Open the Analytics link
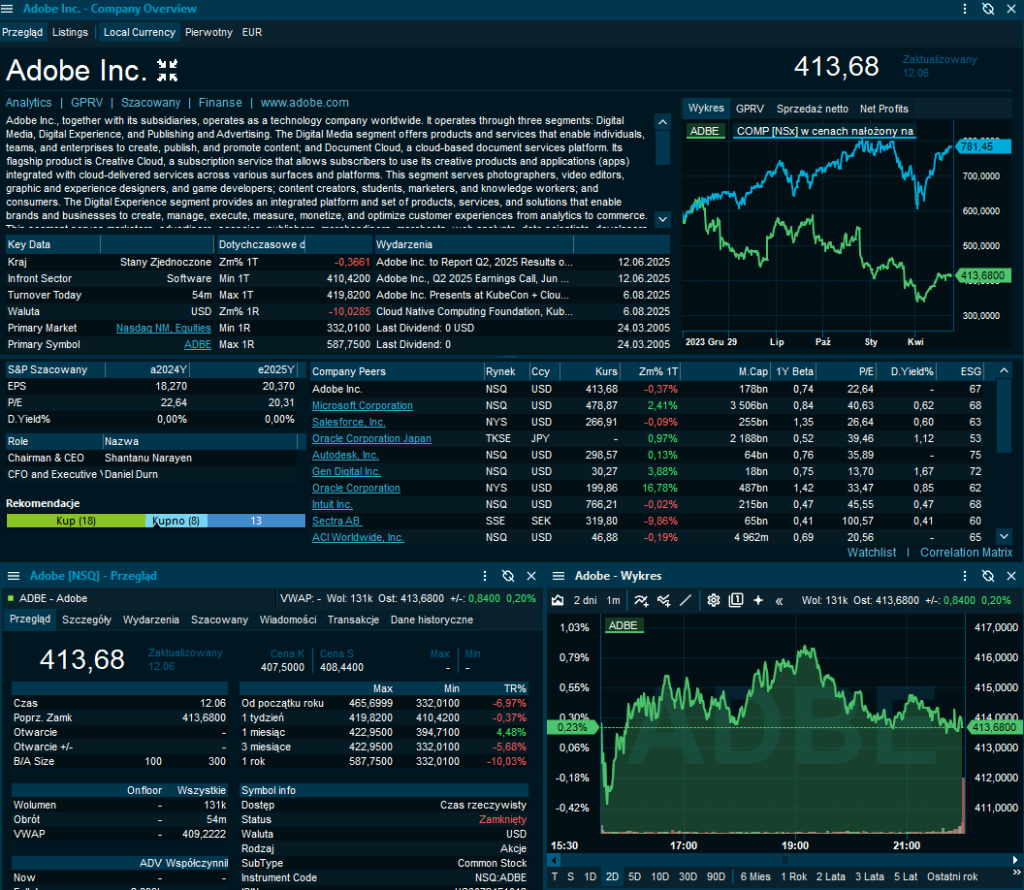The height and width of the screenshot is (890, 1024). (29, 103)
